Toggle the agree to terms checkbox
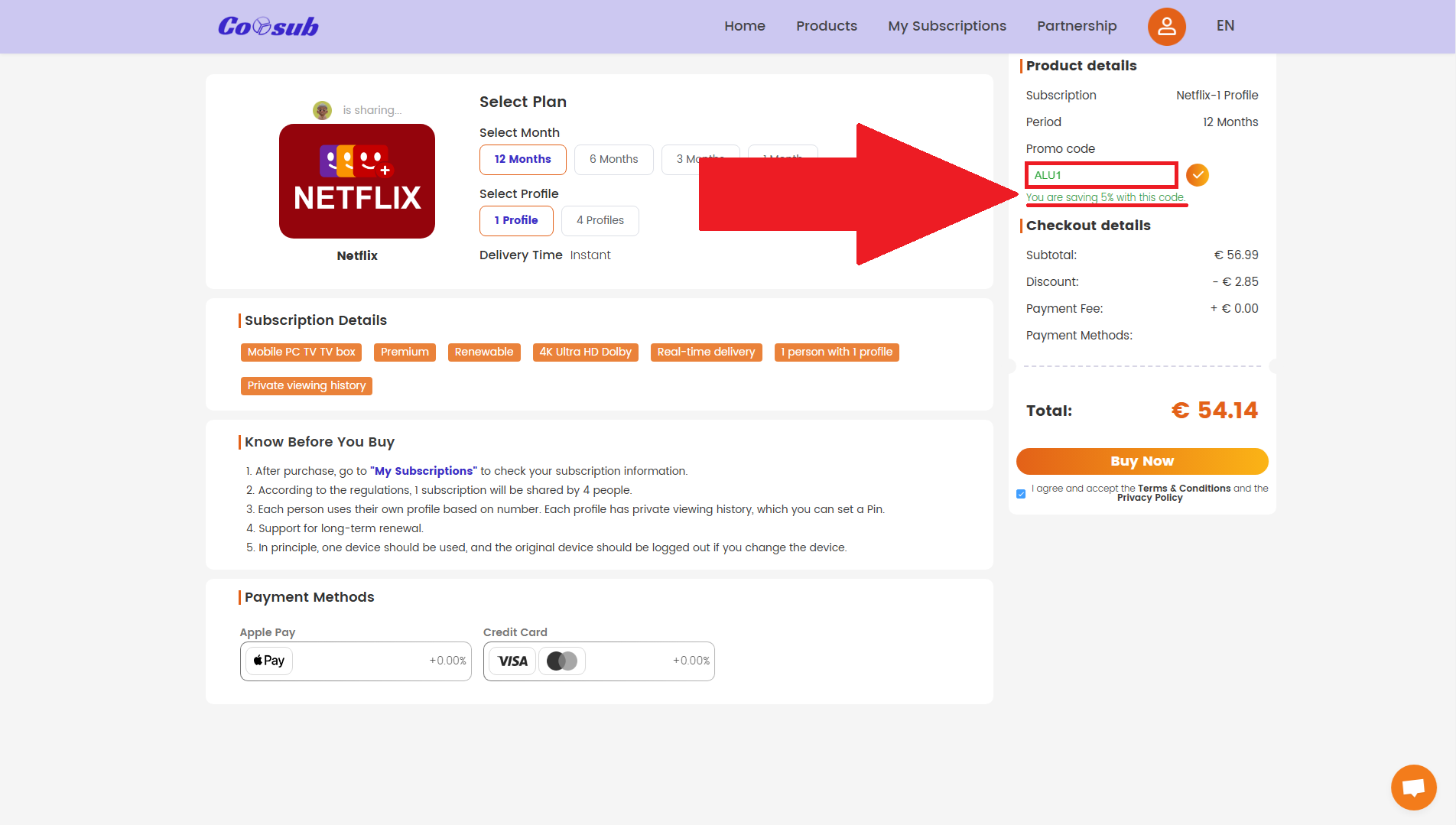 coord(1021,494)
